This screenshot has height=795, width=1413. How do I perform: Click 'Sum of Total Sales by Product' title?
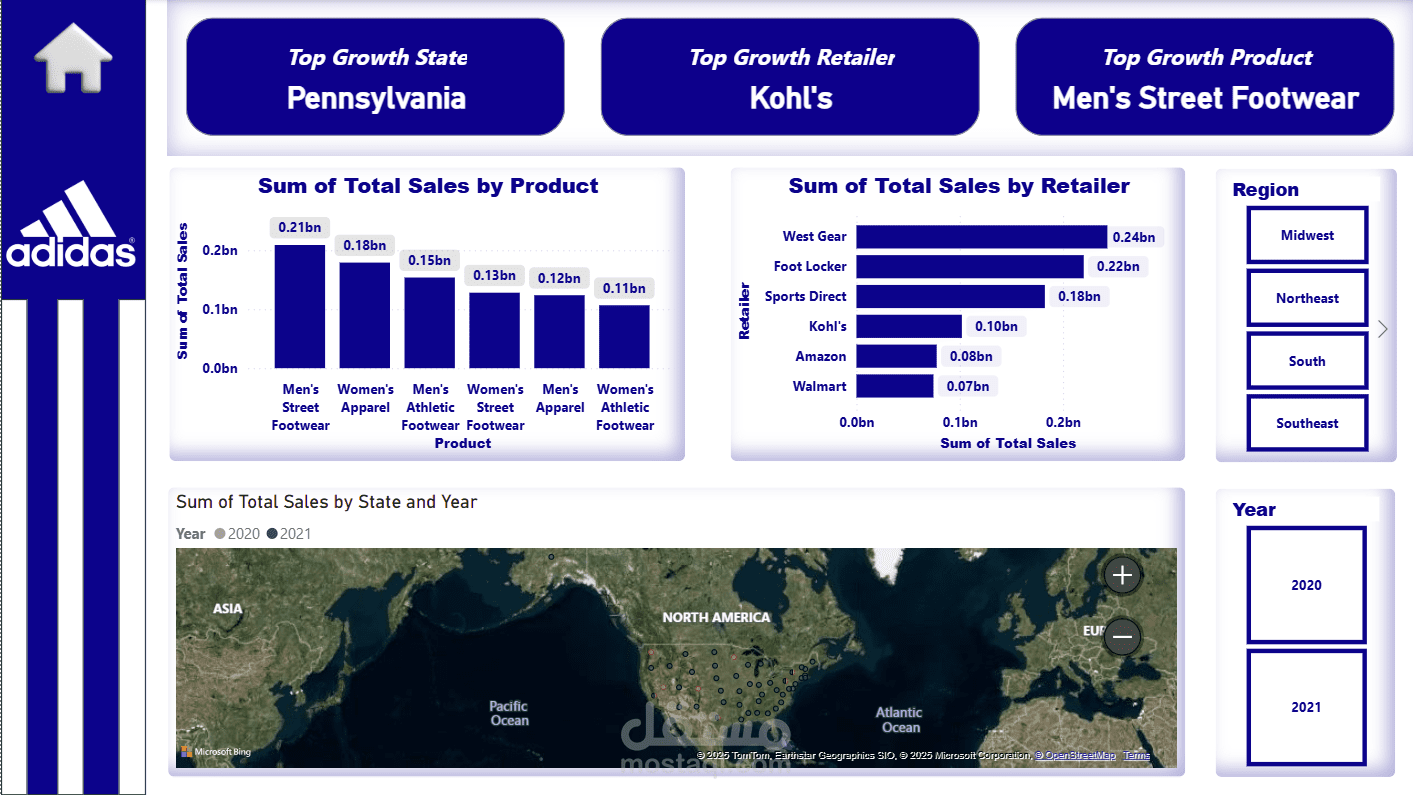(428, 186)
